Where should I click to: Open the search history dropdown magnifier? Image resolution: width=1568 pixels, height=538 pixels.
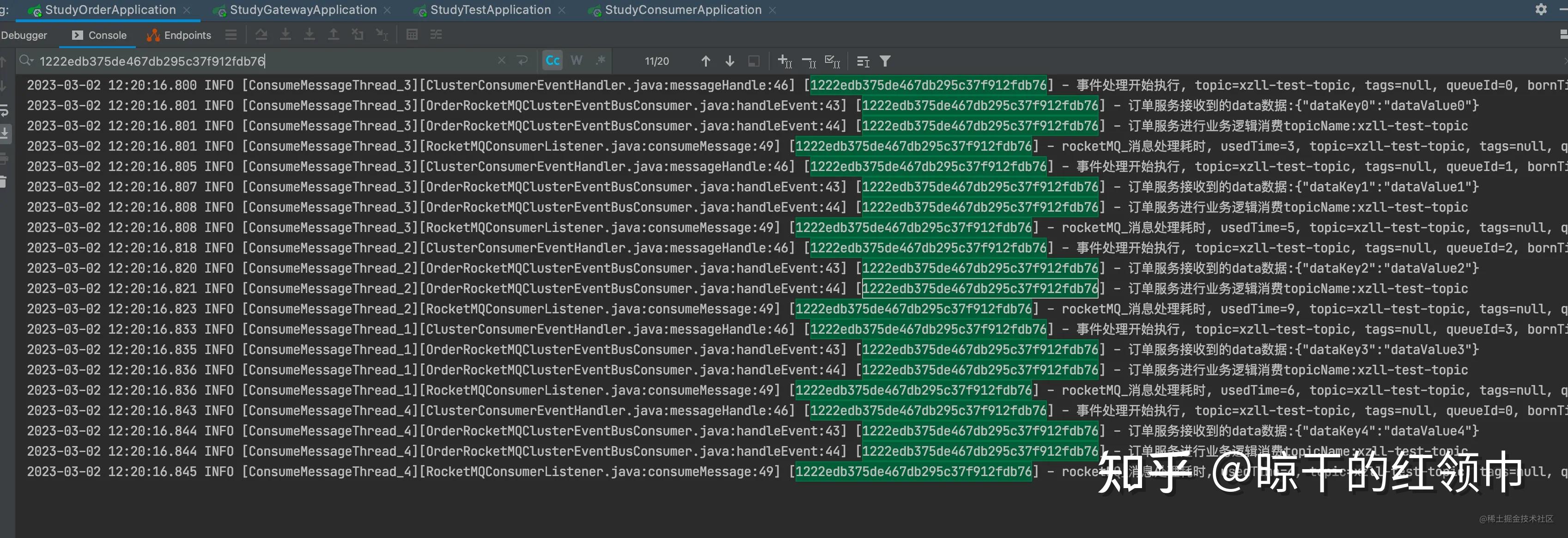tap(25, 61)
